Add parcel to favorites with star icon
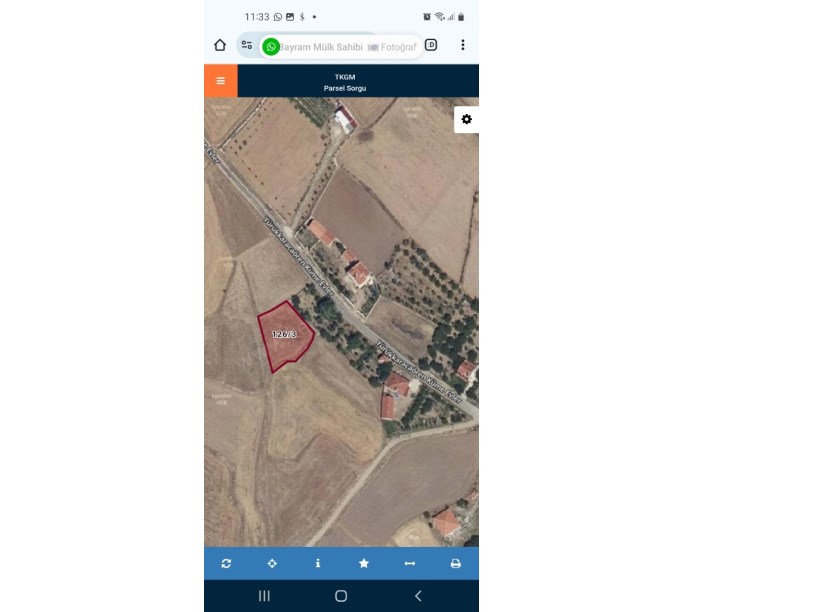The width and height of the screenshot is (816, 612). 364,564
